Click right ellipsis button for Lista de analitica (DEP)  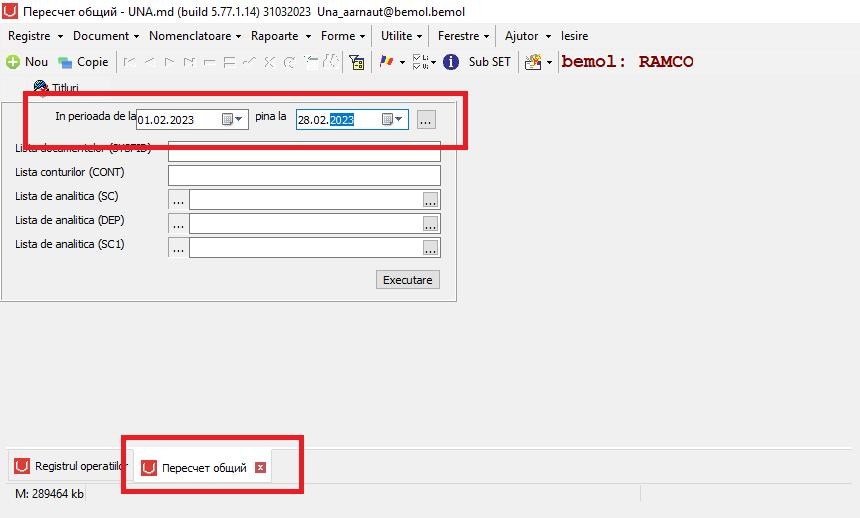coord(431,224)
